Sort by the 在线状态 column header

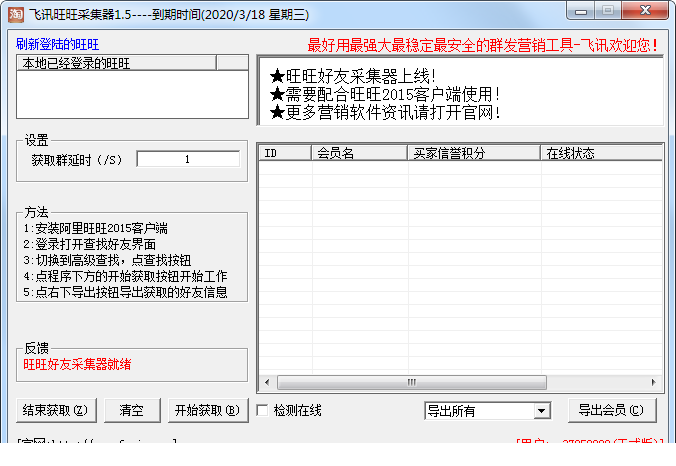click(601, 153)
